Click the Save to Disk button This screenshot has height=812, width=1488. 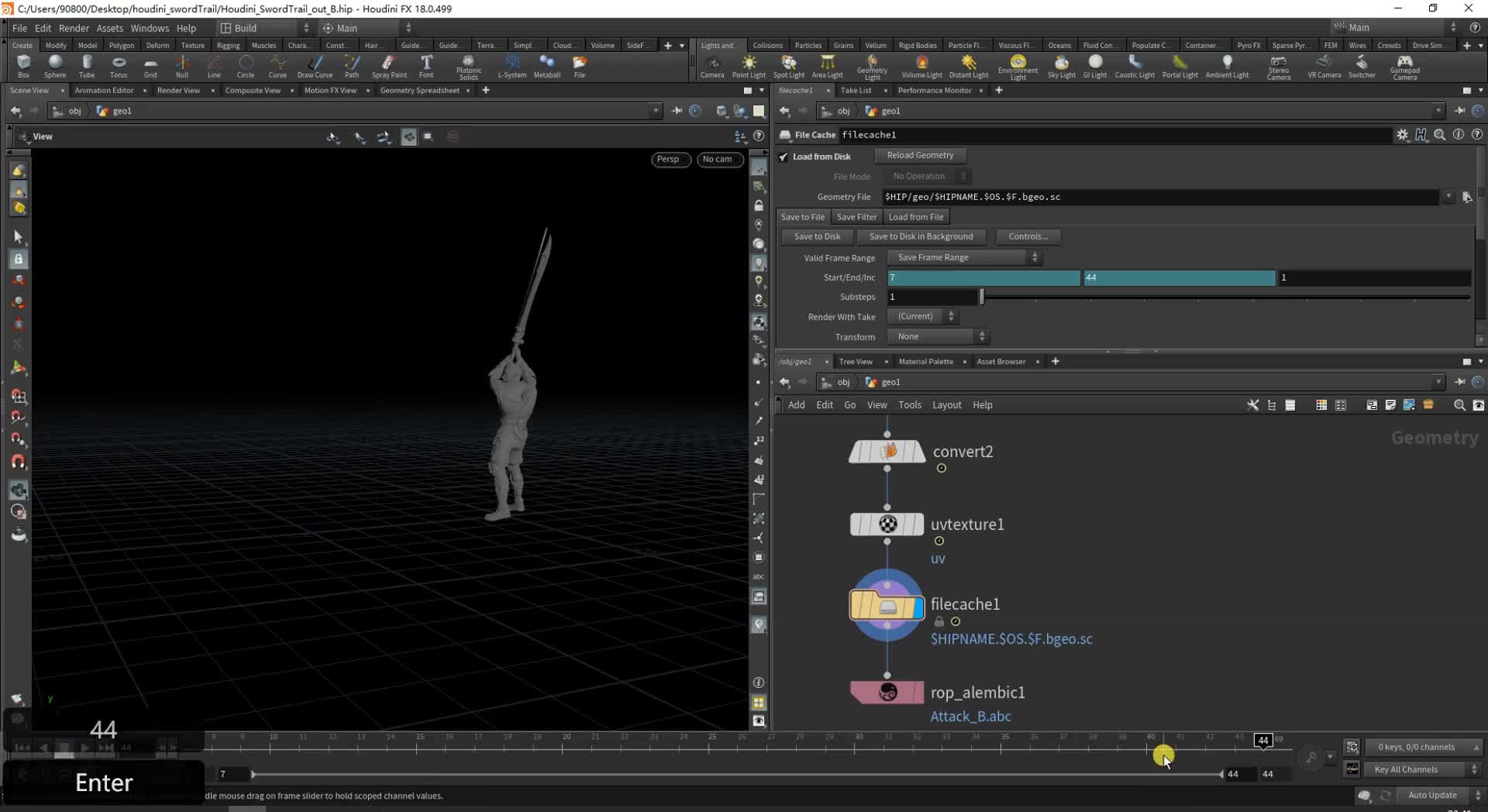(817, 237)
